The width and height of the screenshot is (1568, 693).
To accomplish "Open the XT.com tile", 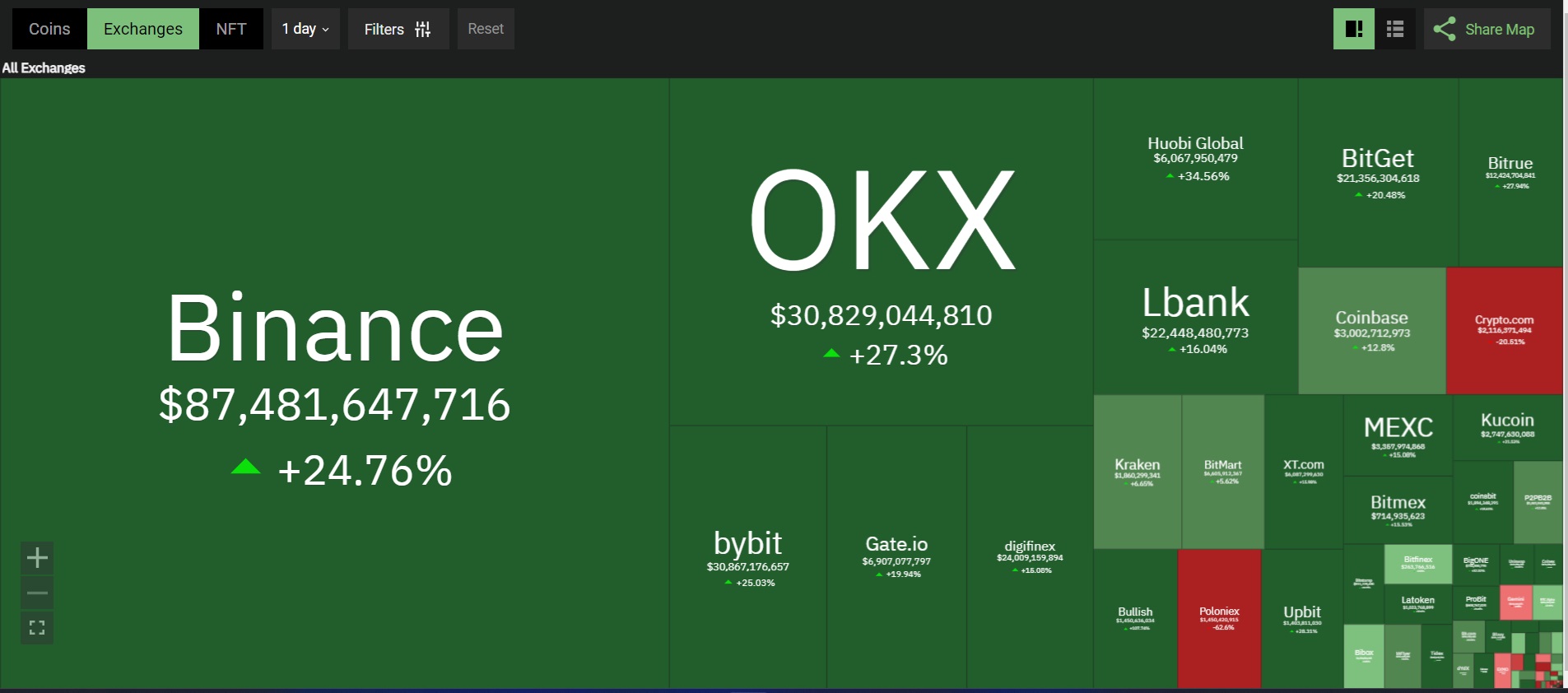I will [1304, 472].
